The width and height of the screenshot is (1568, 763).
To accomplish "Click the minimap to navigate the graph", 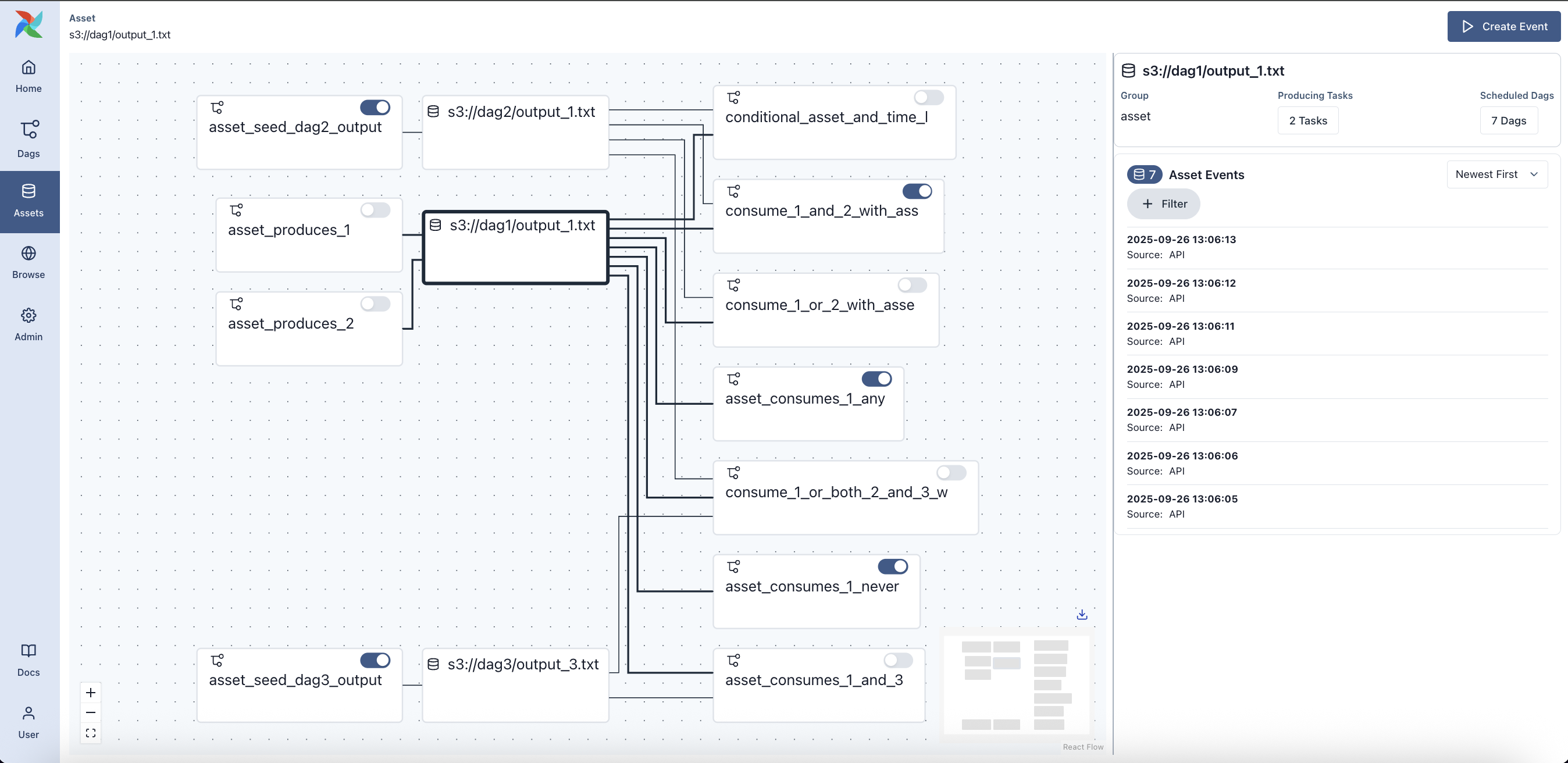I will (x=1016, y=684).
